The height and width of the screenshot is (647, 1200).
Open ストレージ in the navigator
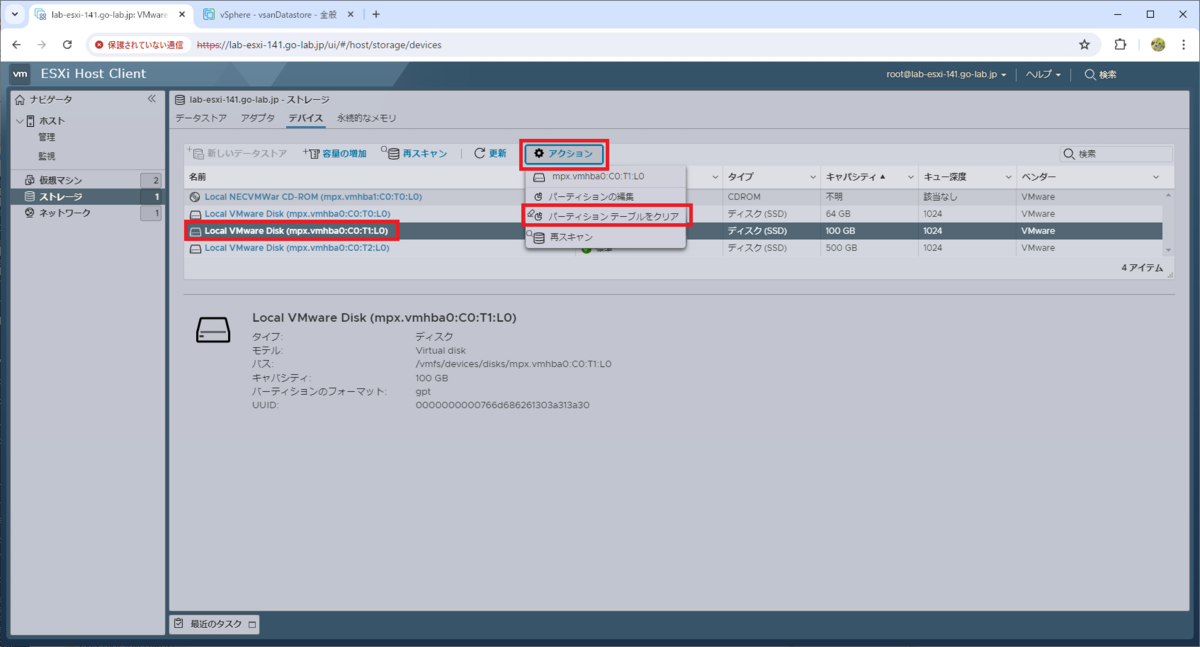pyautogui.click(x=60, y=197)
